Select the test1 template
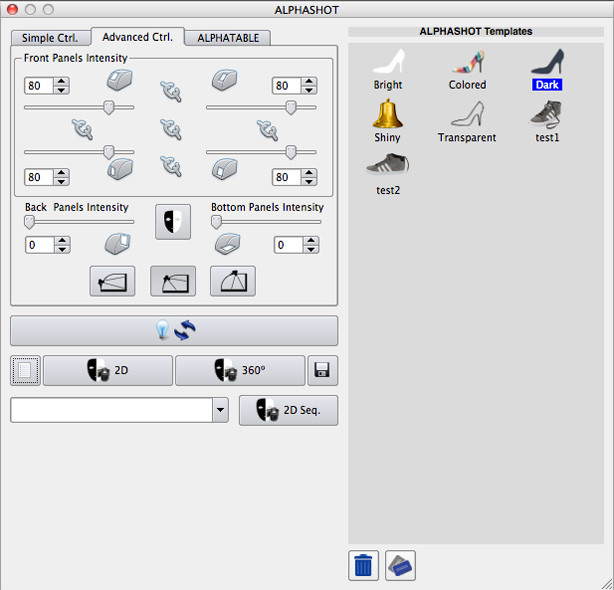This screenshot has width=614, height=590. pos(547,121)
